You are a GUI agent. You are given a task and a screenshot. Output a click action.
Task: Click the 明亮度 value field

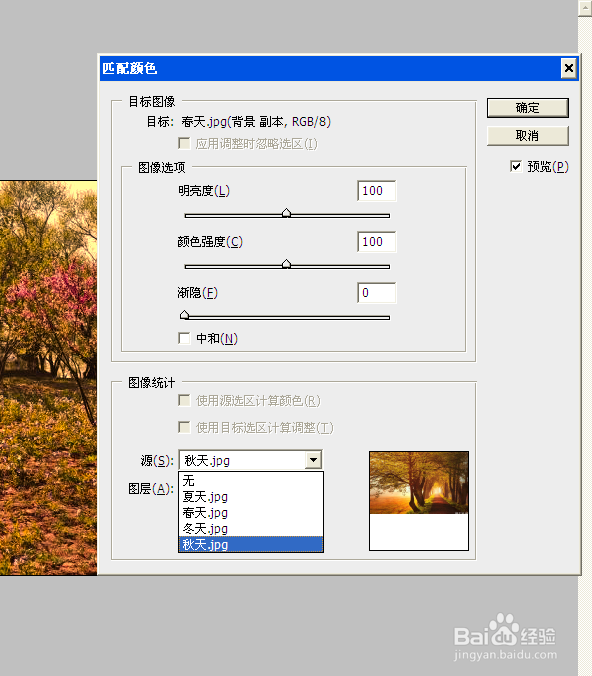point(376,191)
